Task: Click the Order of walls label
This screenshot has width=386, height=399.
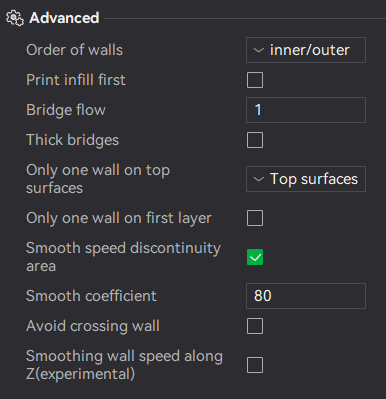Action: coord(75,50)
